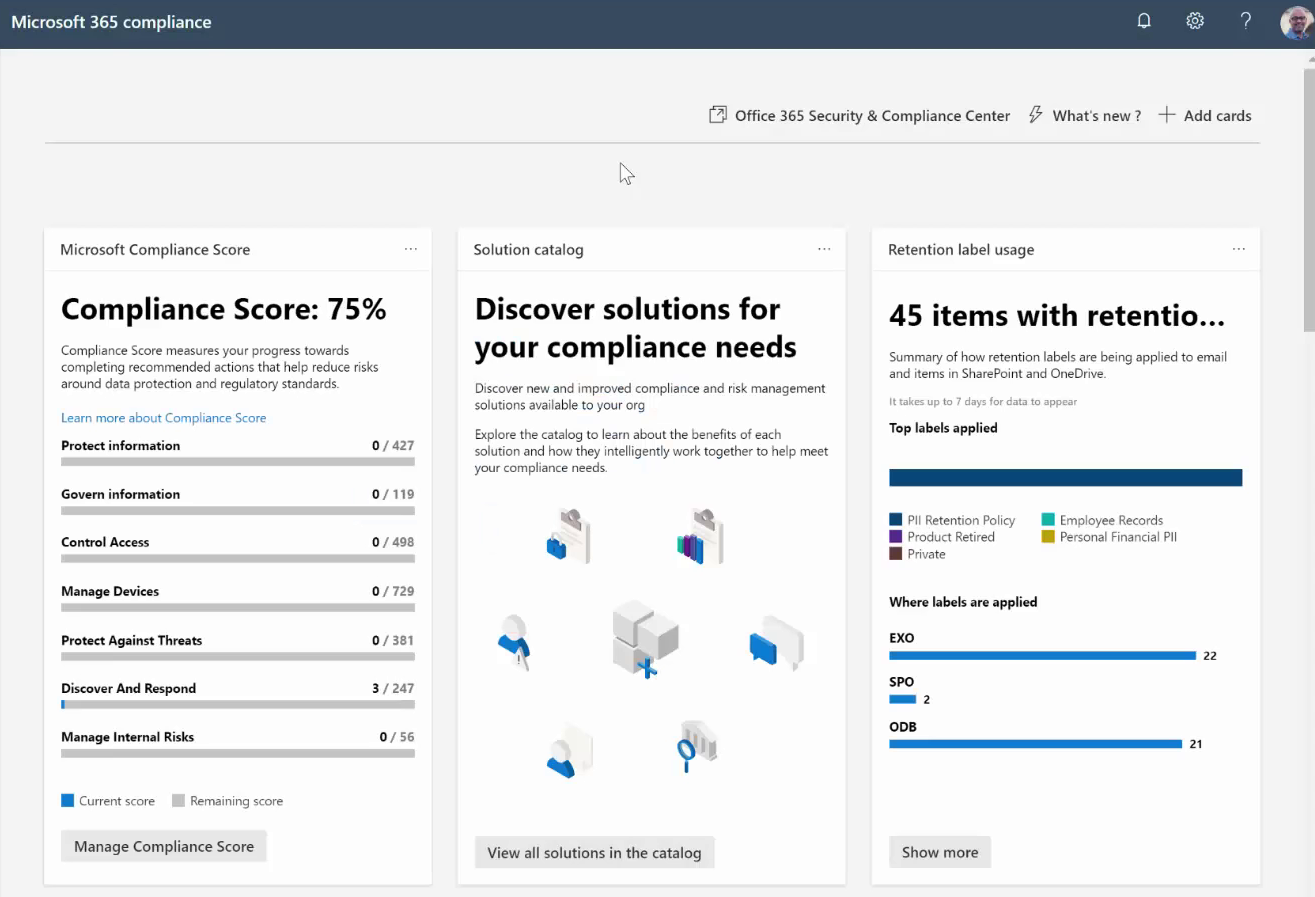Viewport: 1315px width, 897px height.
Task: Click the 0 / 498 score value
Action: pyautogui.click(x=393, y=542)
